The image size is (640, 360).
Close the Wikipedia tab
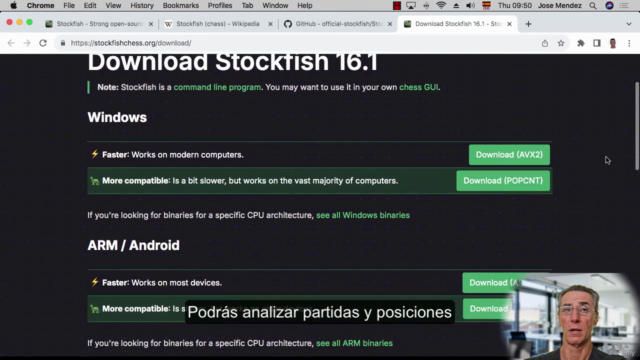[x=270, y=24]
